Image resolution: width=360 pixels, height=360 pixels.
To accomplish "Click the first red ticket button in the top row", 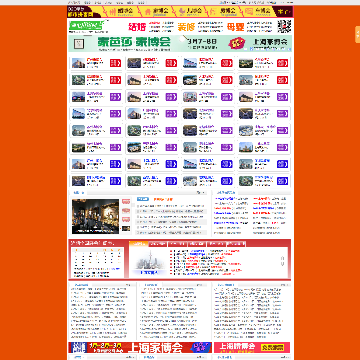I will [x=115, y=63].
